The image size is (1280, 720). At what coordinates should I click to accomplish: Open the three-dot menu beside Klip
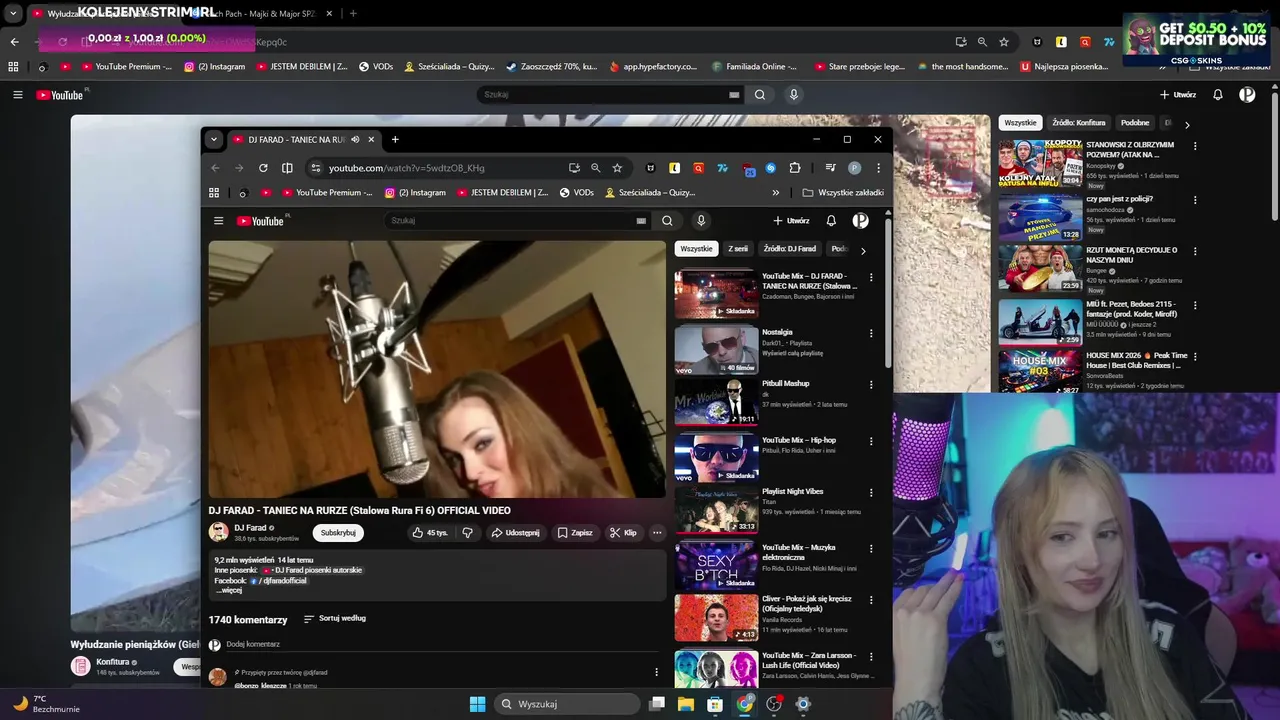[657, 533]
